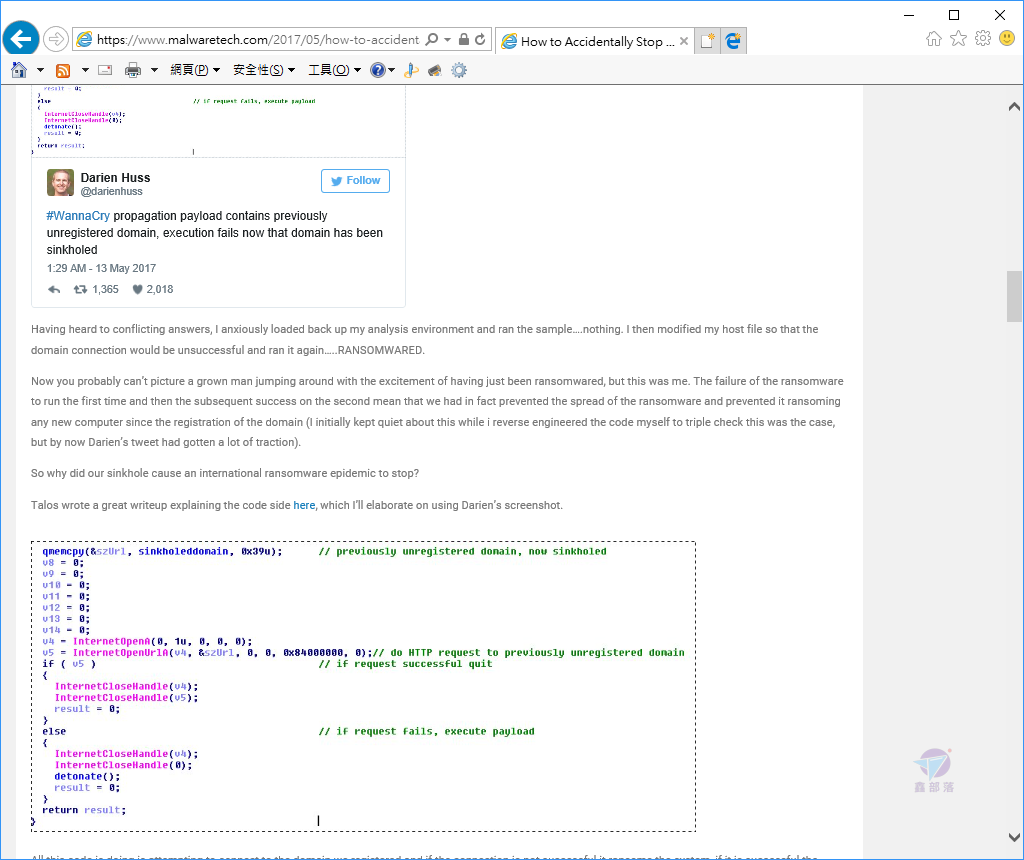The width and height of the screenshot is (1024, 860).
Task: Click the retweet icon showing 1,365
Action: click(80, 289)
